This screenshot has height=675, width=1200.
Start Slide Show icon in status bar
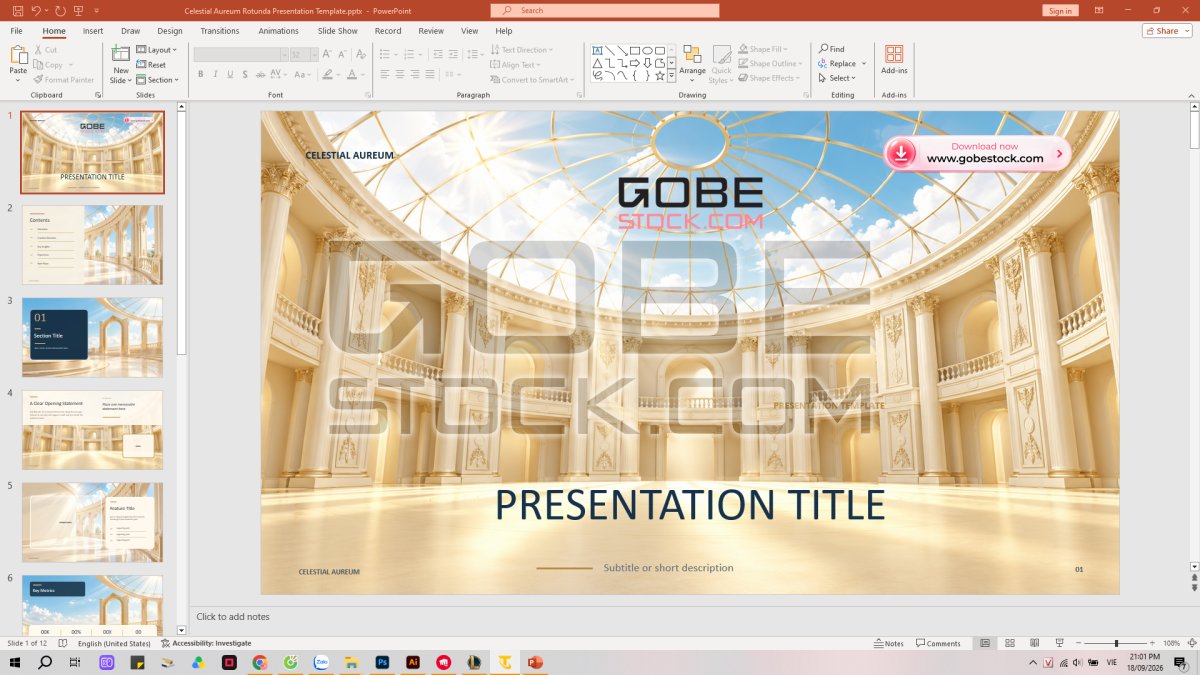coord(1058,643)
